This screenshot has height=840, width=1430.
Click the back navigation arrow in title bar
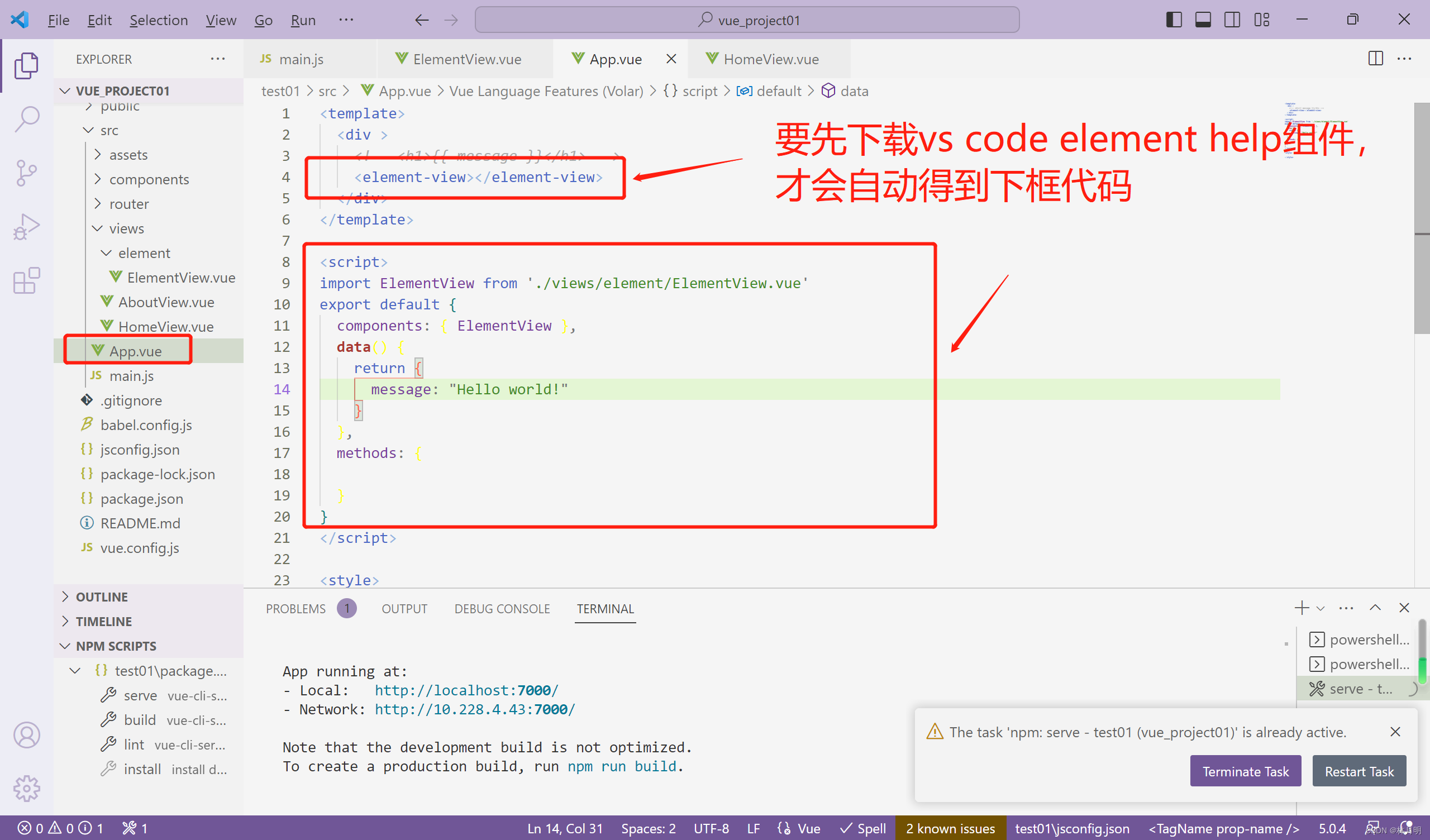[421, 20]
